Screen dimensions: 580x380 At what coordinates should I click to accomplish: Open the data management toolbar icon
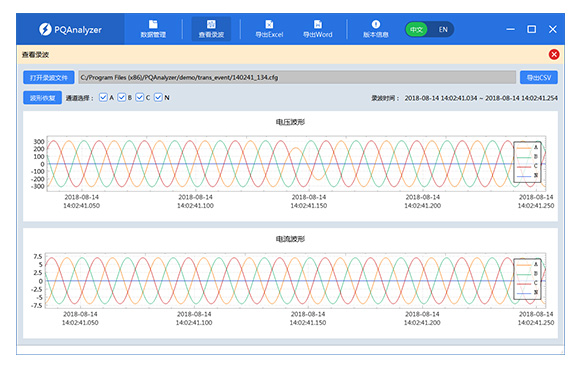[153, 24]
